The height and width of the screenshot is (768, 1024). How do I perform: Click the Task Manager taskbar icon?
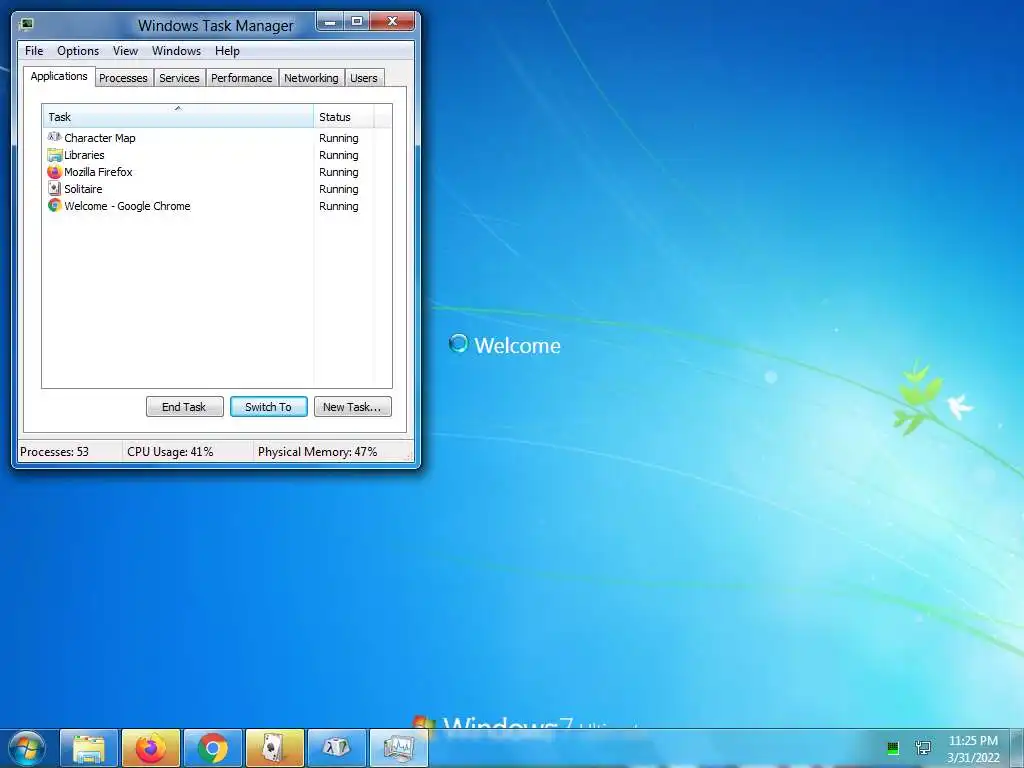point(398,748)
